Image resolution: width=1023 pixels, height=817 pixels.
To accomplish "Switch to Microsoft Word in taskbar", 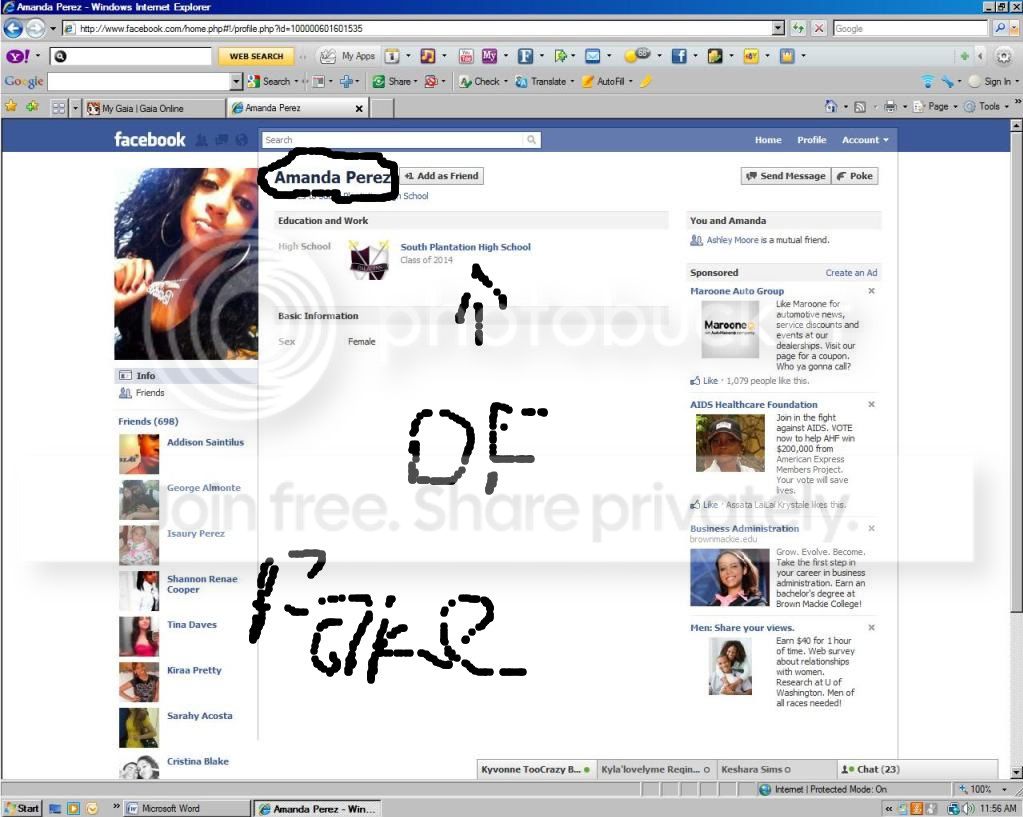I will (187, 808).
